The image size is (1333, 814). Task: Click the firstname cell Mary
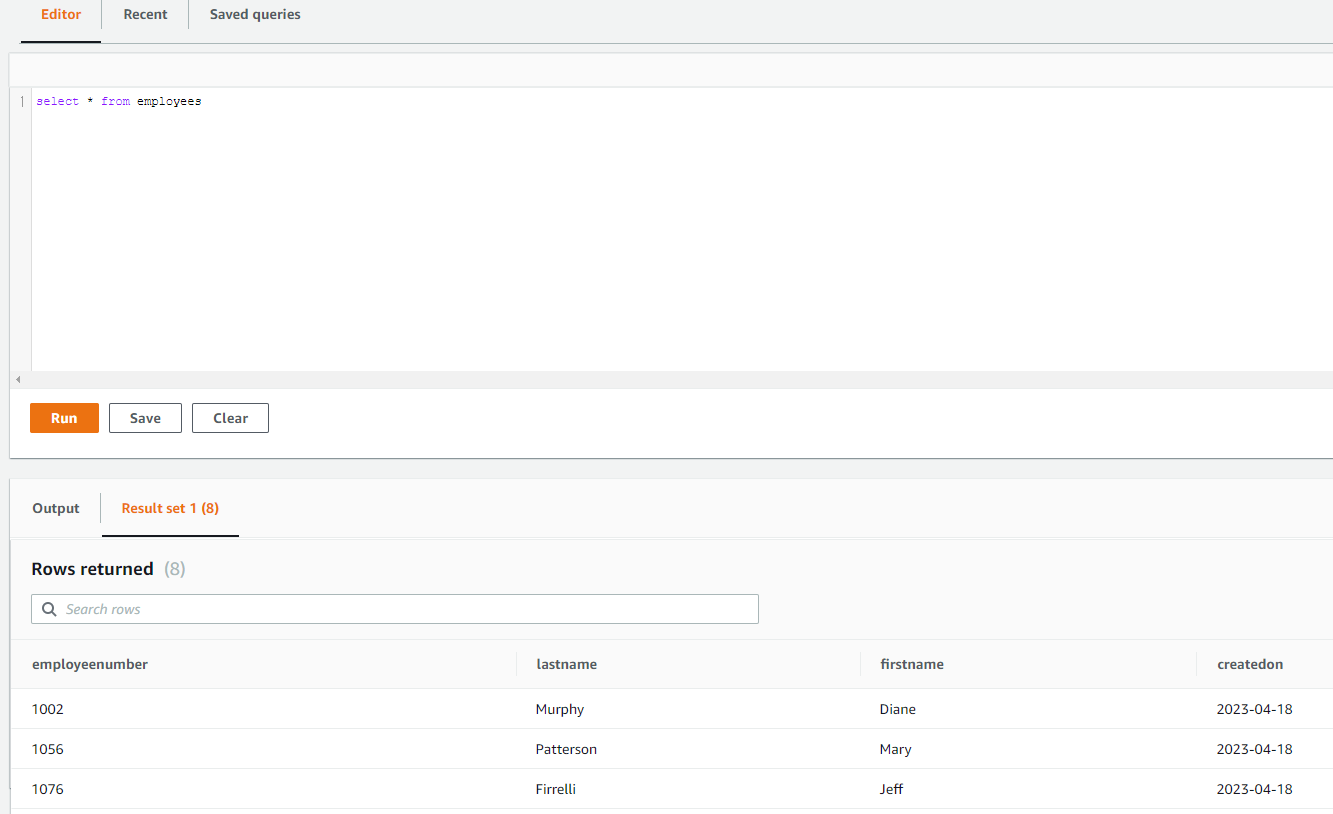[896, 749]
